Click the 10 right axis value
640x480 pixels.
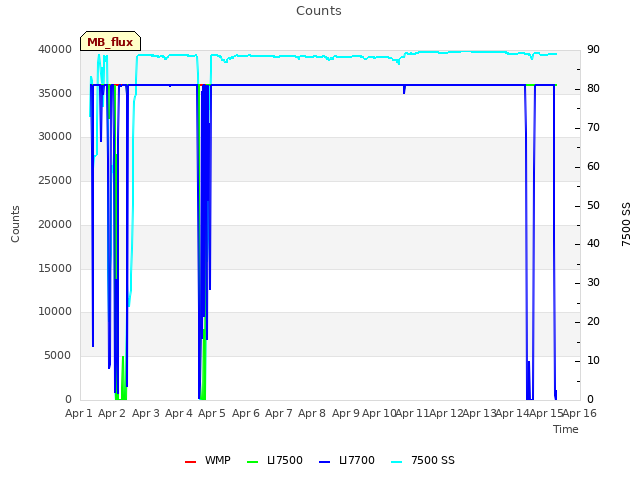click(593, 360)
